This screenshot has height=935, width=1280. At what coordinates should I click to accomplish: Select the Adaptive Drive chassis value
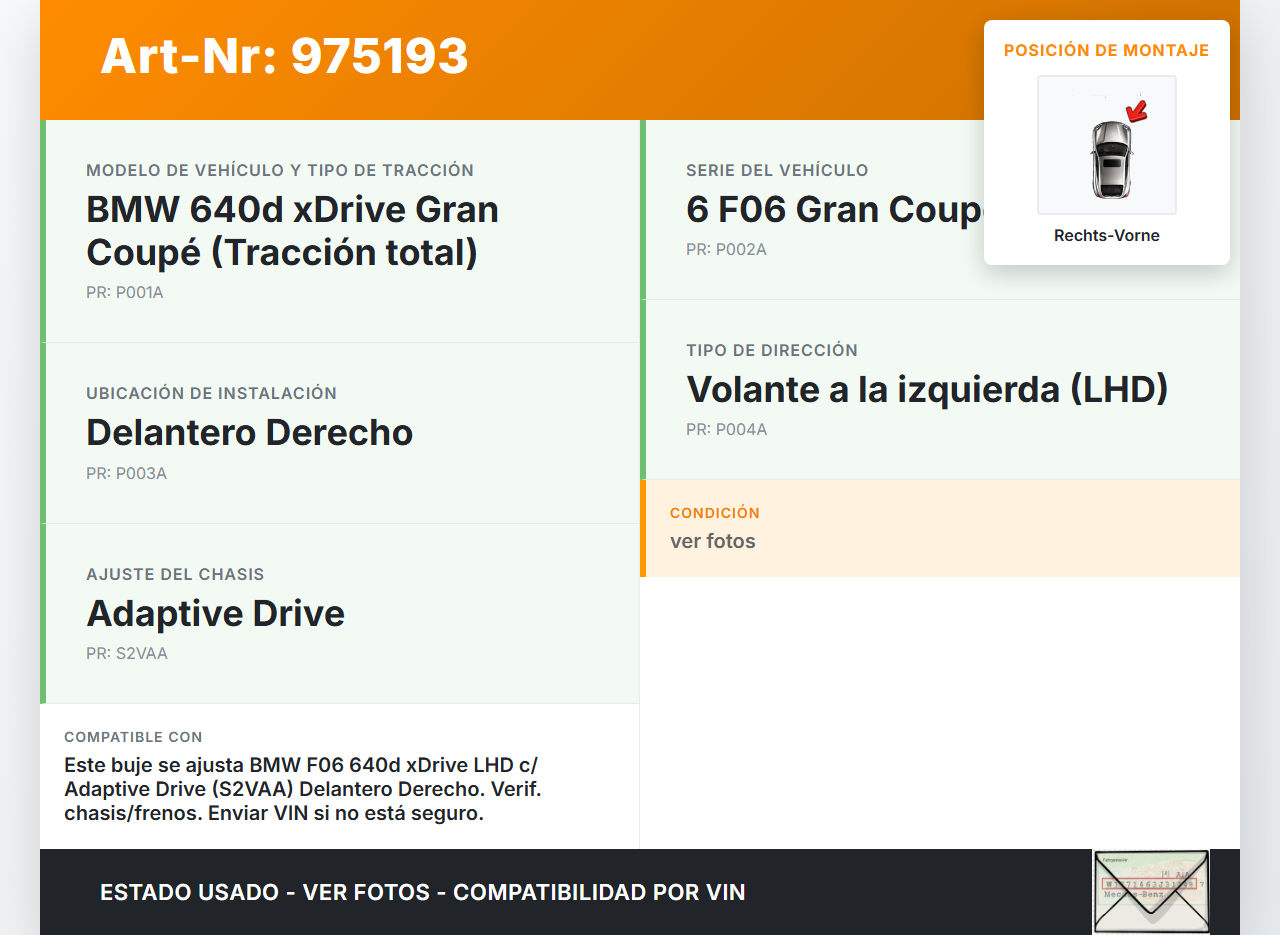coord(215,613)
